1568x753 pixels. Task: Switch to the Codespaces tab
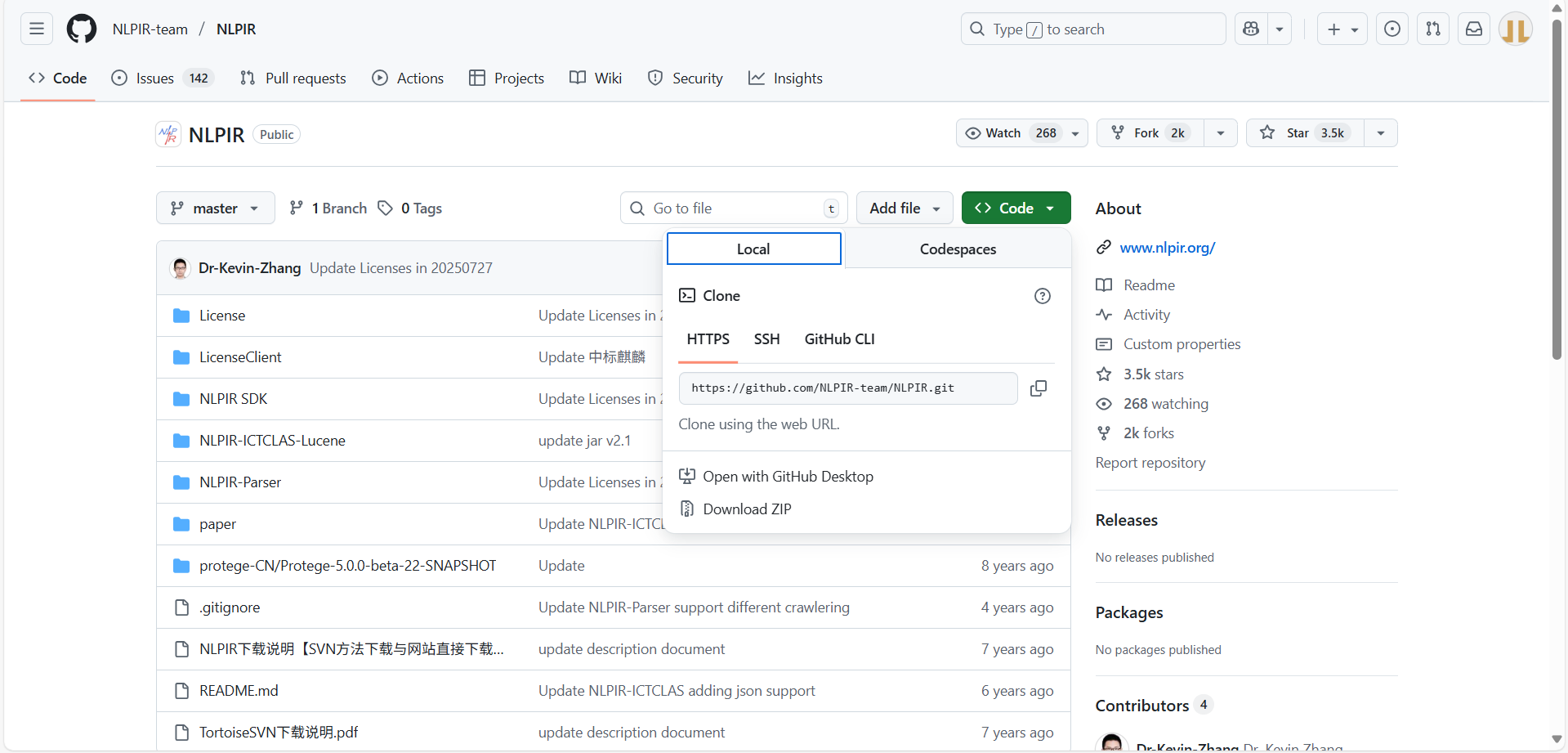pyautogui.click(x=958, y=249)
